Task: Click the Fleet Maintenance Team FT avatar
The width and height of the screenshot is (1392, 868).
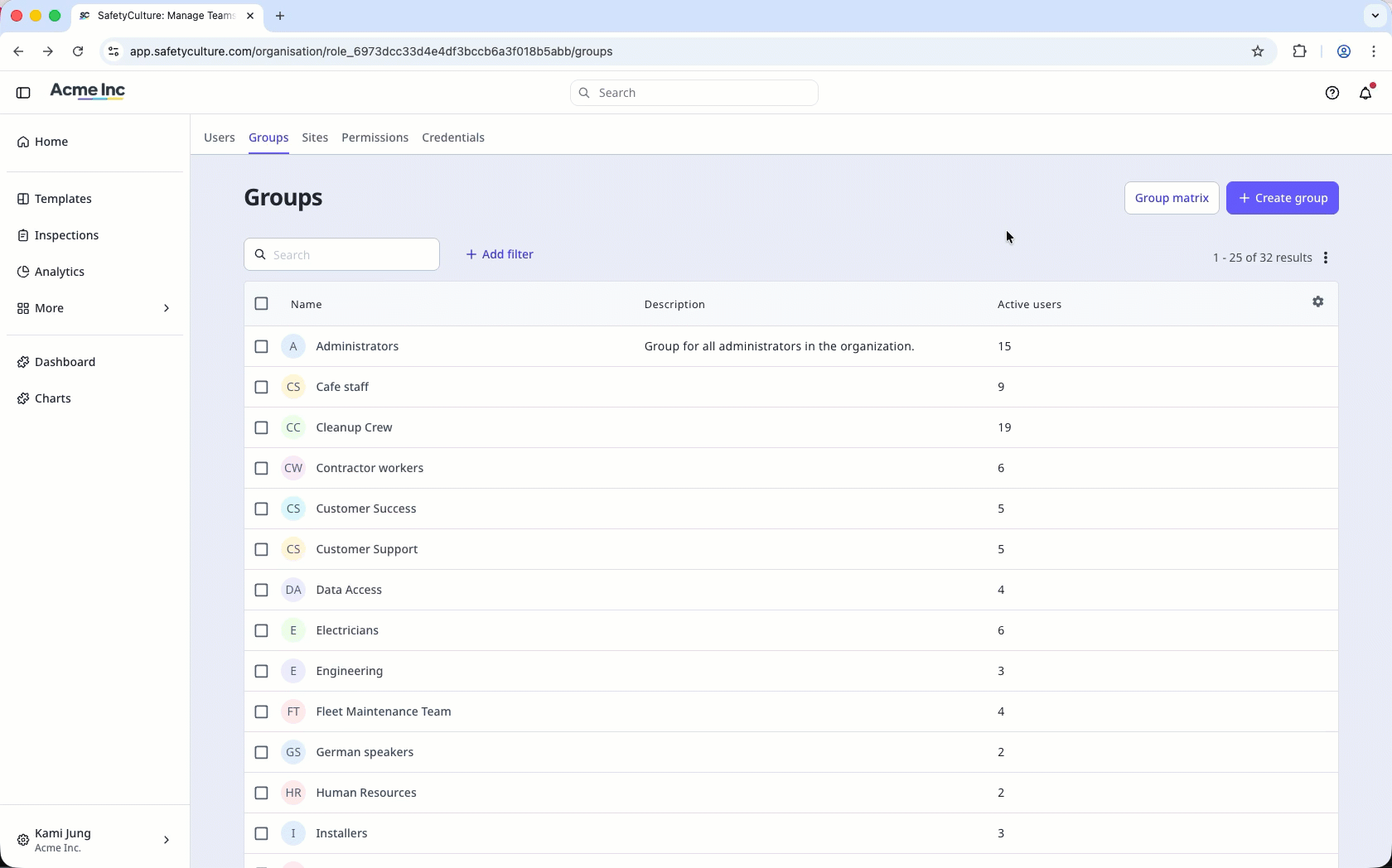Action: pyautogui.click(x=293, y=711)
